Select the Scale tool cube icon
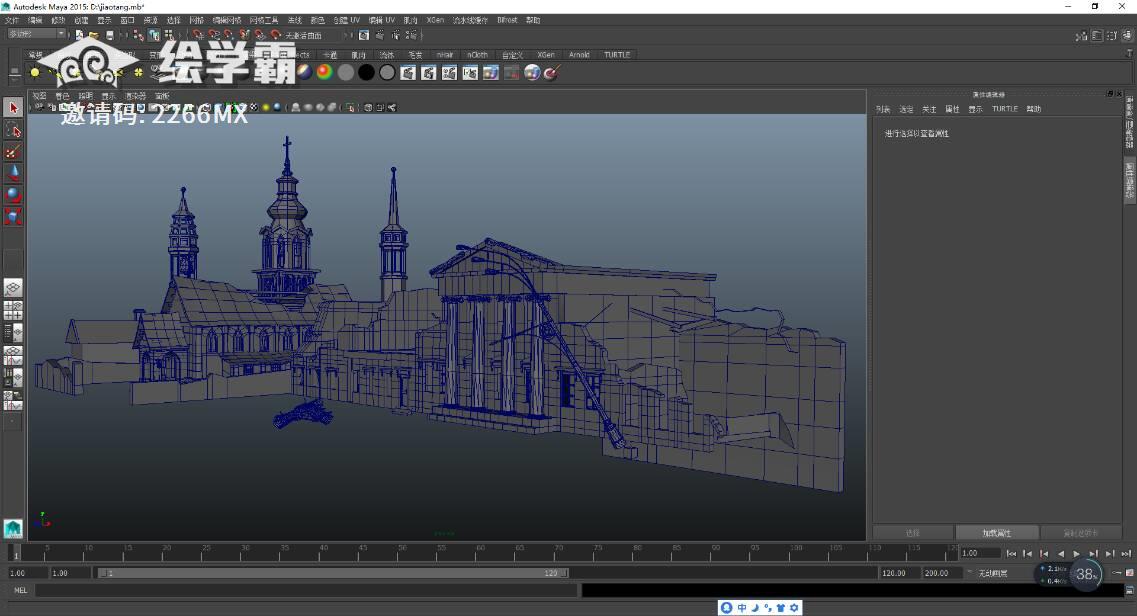The width and height of the screenshot is (1137, 616). 13,216
